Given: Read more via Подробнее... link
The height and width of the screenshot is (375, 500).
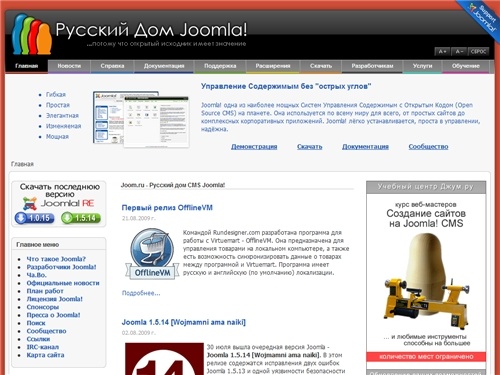Looking at the screenshot, I should [141, 293].
